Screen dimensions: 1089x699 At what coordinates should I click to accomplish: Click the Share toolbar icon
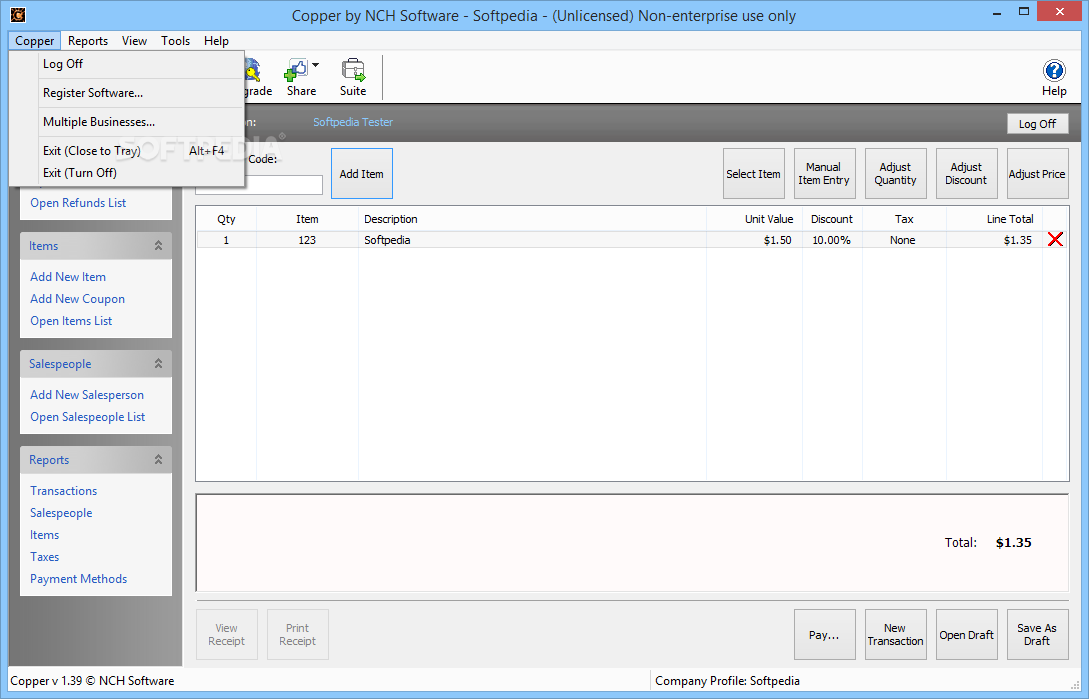(300, 76)
